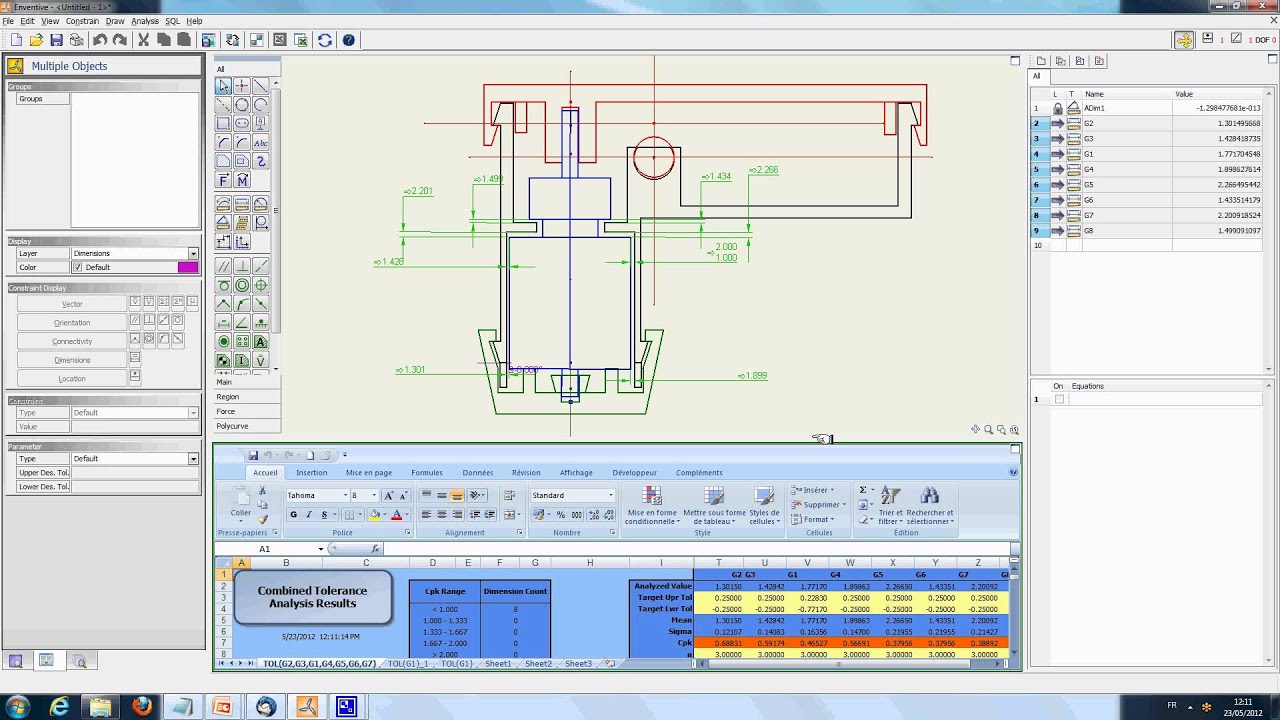Open the Tahoma font name dropdown

[x=345, y=495]
